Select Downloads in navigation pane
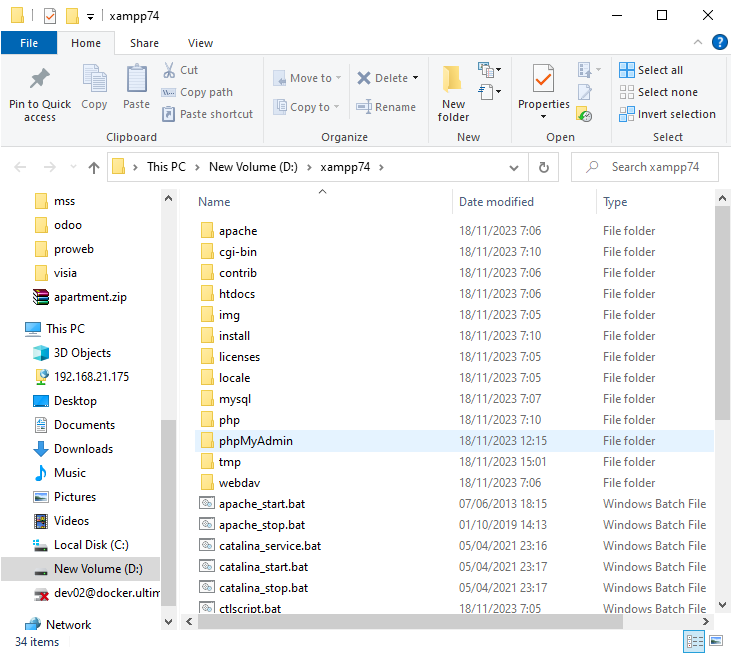 coord(73,449)
